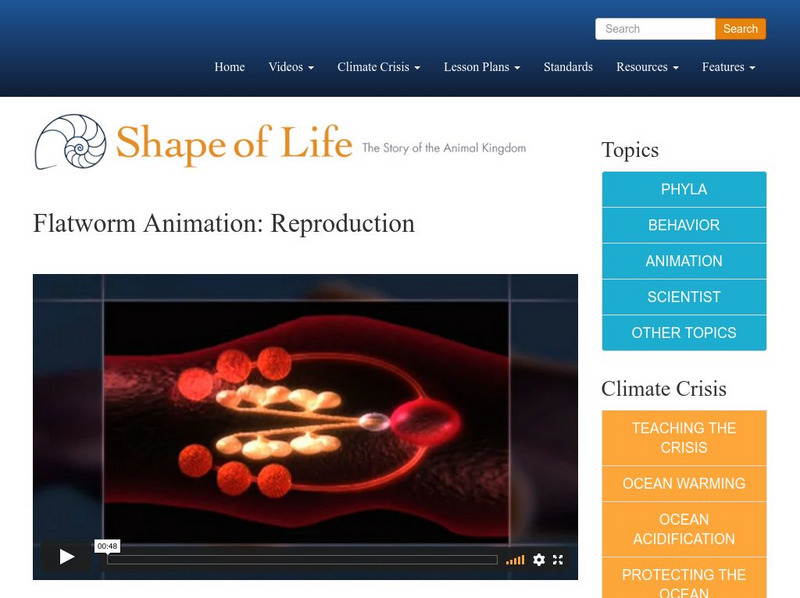This screenshot has width=800, height=598.
Task: Expand the Lesson Plans dropdown
Action: pyautogui.click(x=482, y=67)
